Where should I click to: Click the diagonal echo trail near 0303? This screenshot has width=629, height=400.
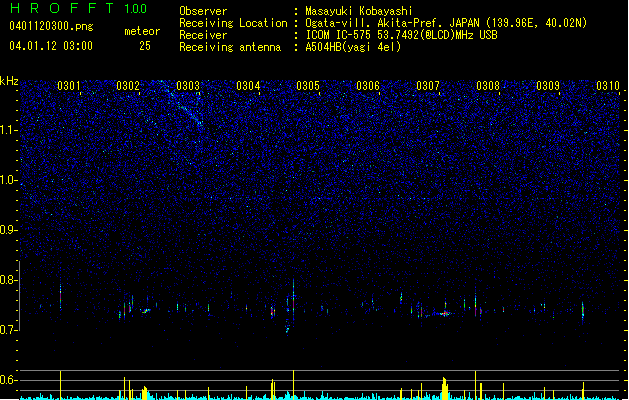(x=183, y=104)
